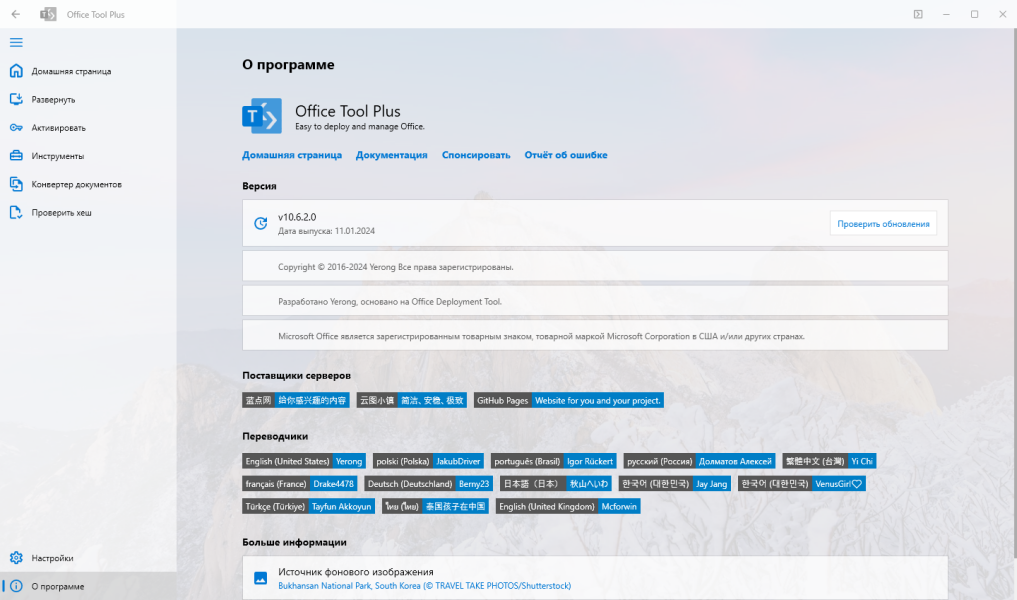Click Проверить обновления button
This screenshot has height=600, width=1017.
(883, 224)
